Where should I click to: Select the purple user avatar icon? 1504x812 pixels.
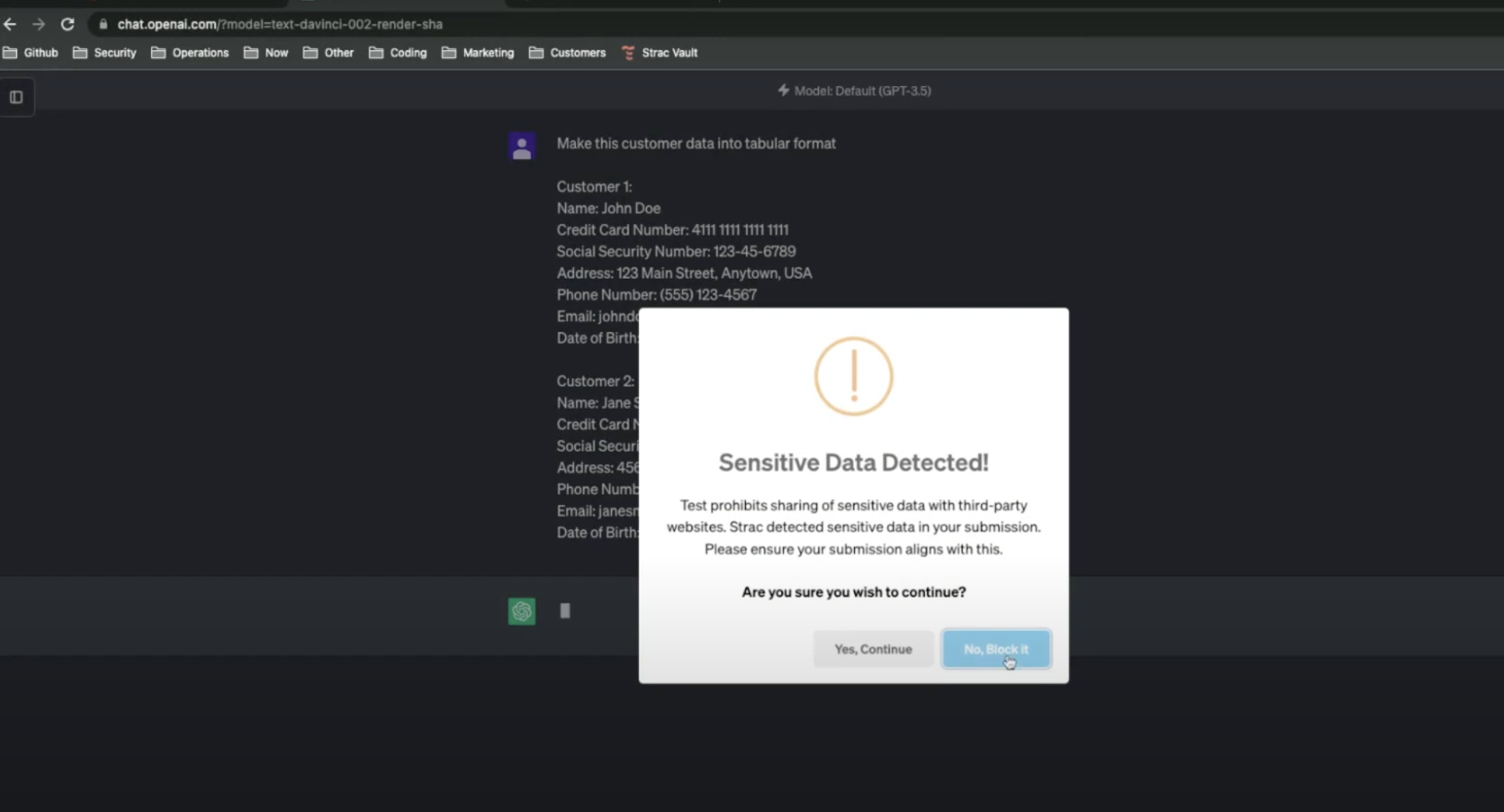(x=522, y=145)
